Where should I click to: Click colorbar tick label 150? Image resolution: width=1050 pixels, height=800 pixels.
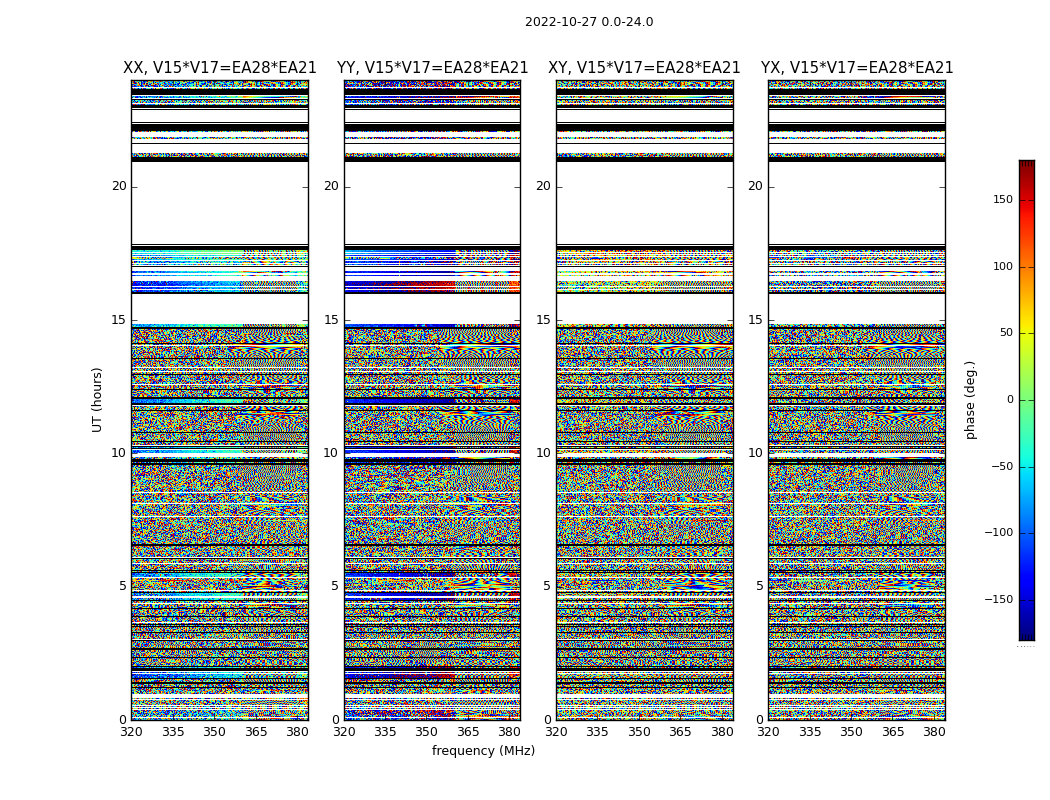(1003, 199)
